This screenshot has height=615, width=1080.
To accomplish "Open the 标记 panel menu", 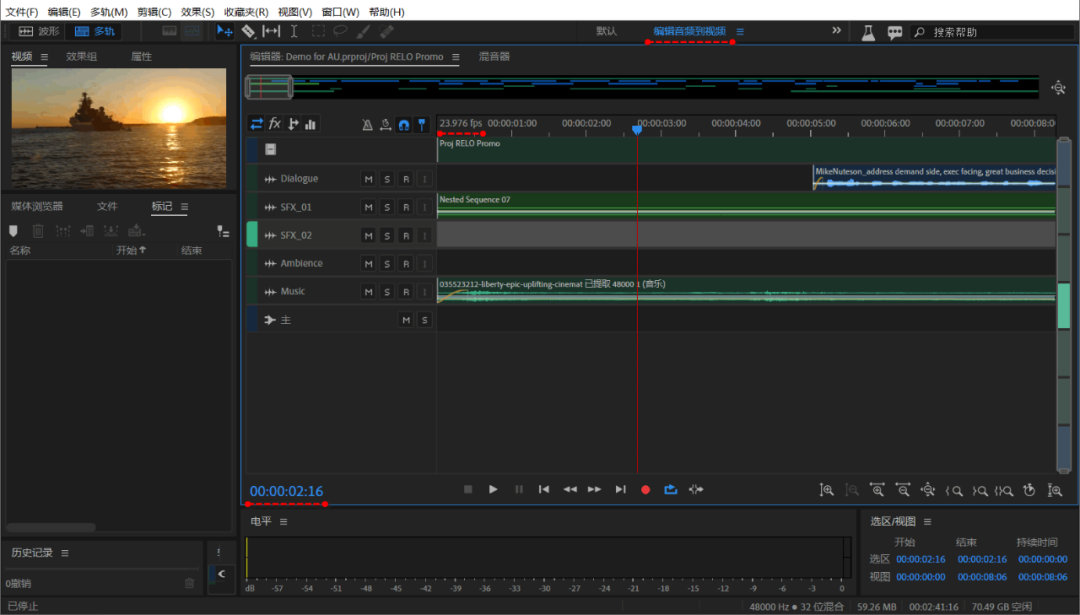I will (184, 207).
